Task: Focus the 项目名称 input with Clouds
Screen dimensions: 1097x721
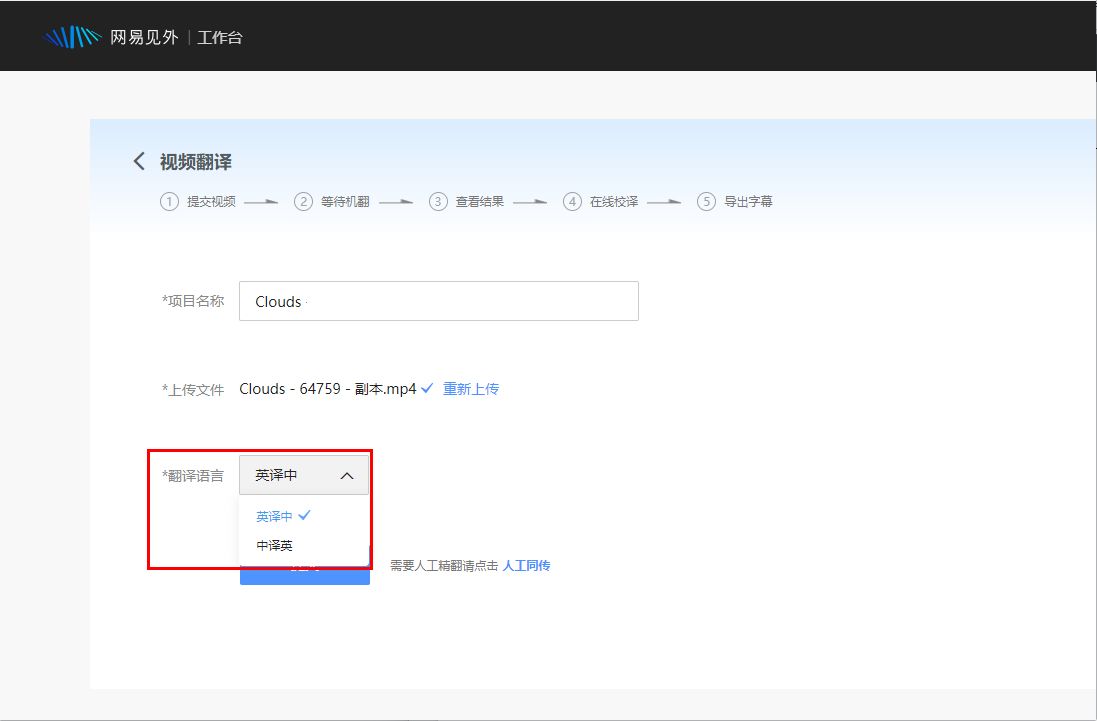Action: coord(439,301)
